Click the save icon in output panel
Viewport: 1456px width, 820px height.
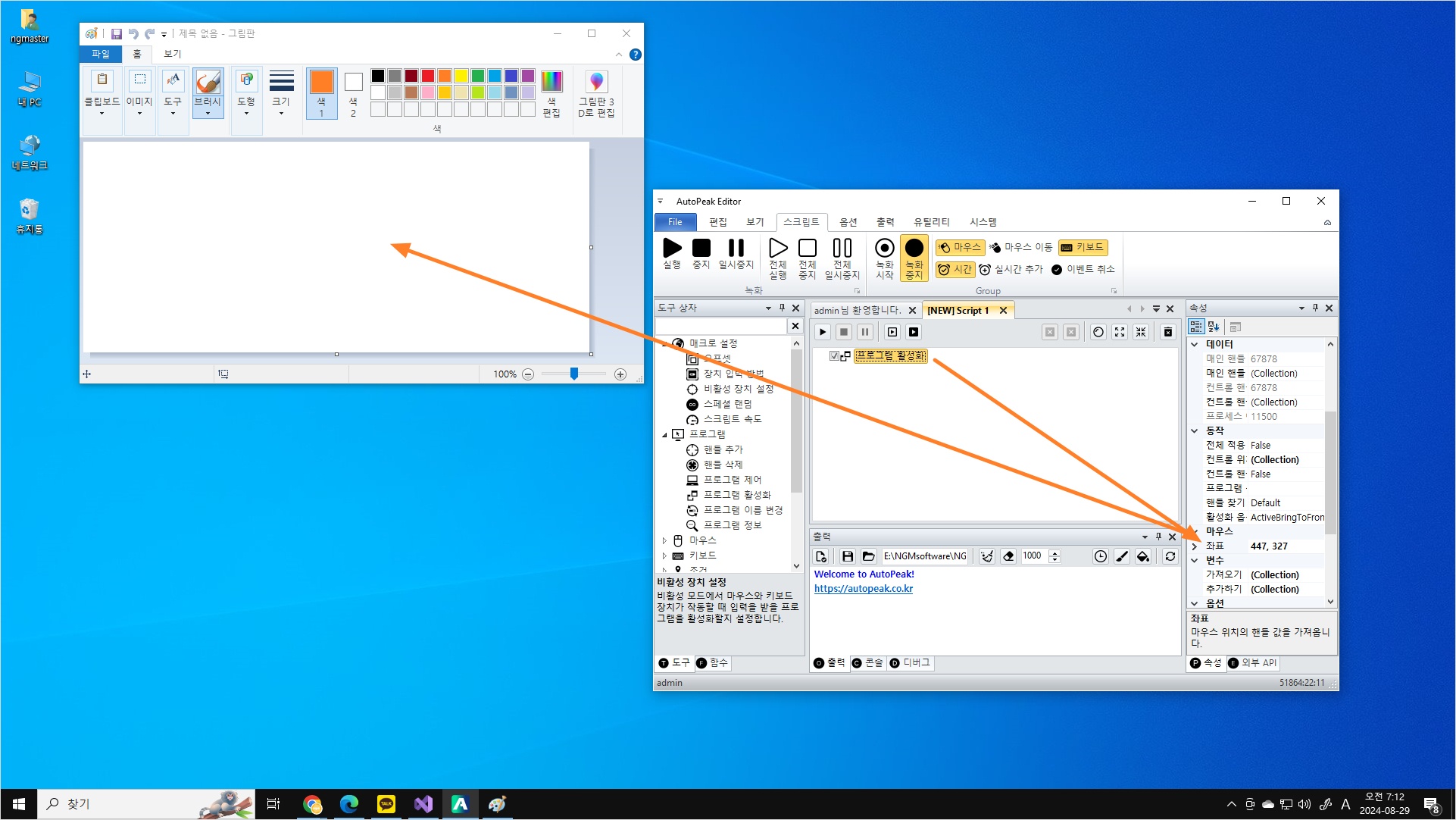[x=847, y=556]
